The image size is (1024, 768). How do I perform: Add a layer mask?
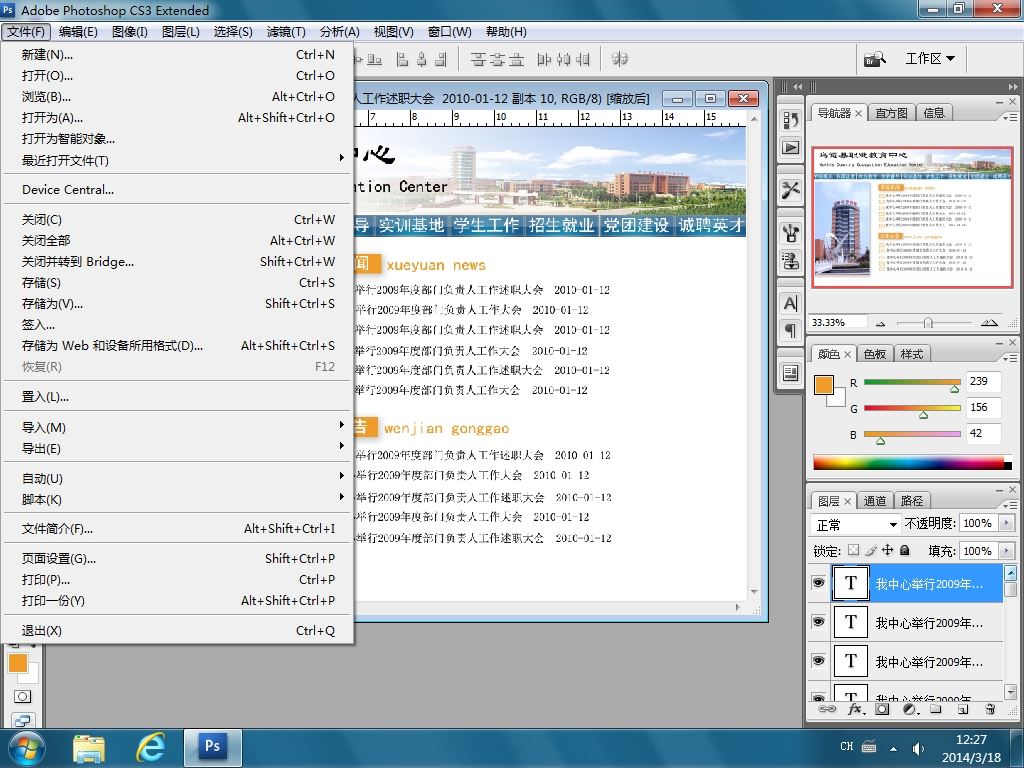click(x=882, y=709)
